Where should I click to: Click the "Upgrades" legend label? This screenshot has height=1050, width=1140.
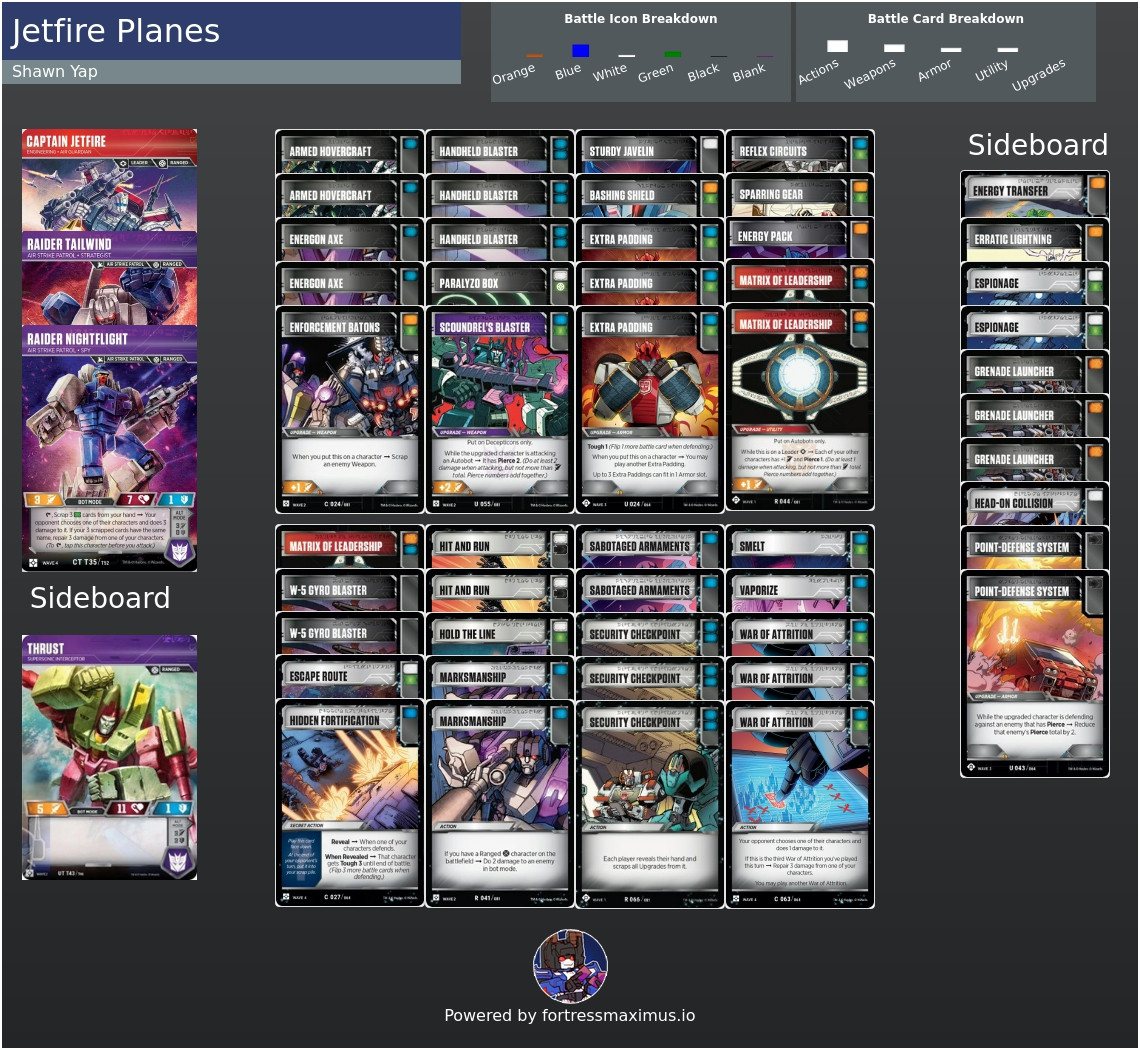point(1038,75)
